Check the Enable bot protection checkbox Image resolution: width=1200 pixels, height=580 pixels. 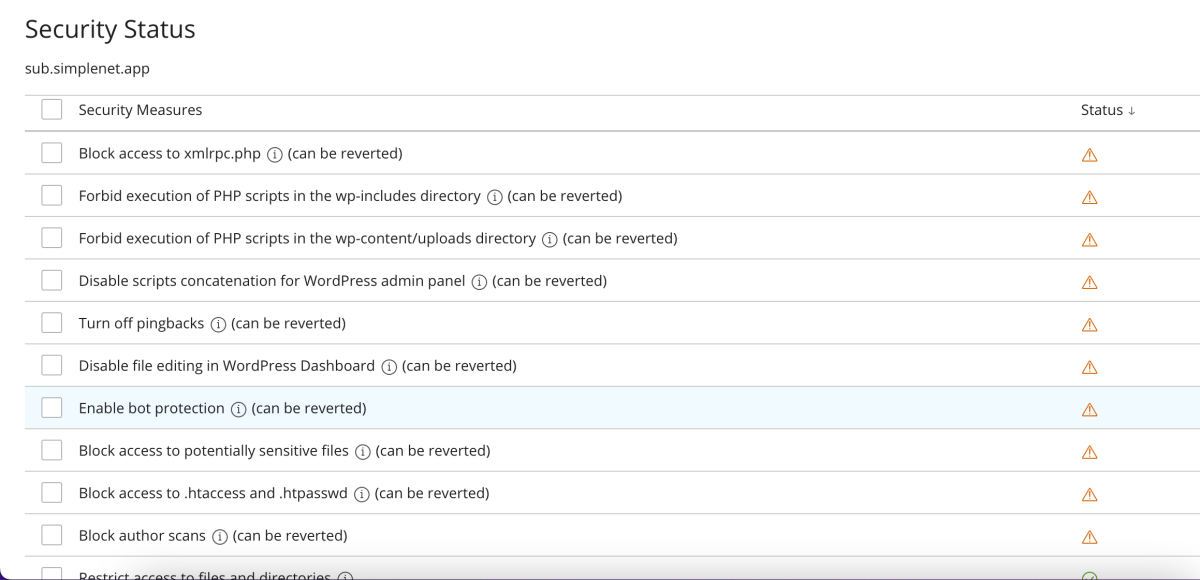click(52, 408)
